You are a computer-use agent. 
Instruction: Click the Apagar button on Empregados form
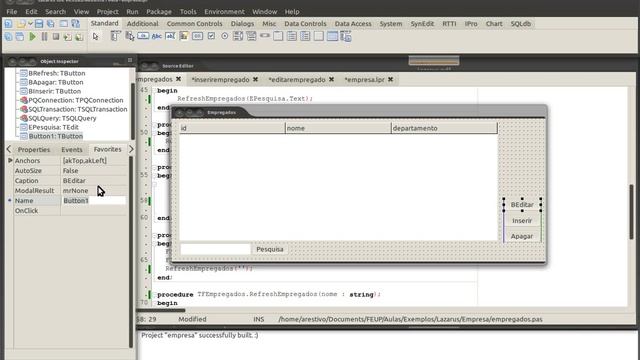[522, 236]
